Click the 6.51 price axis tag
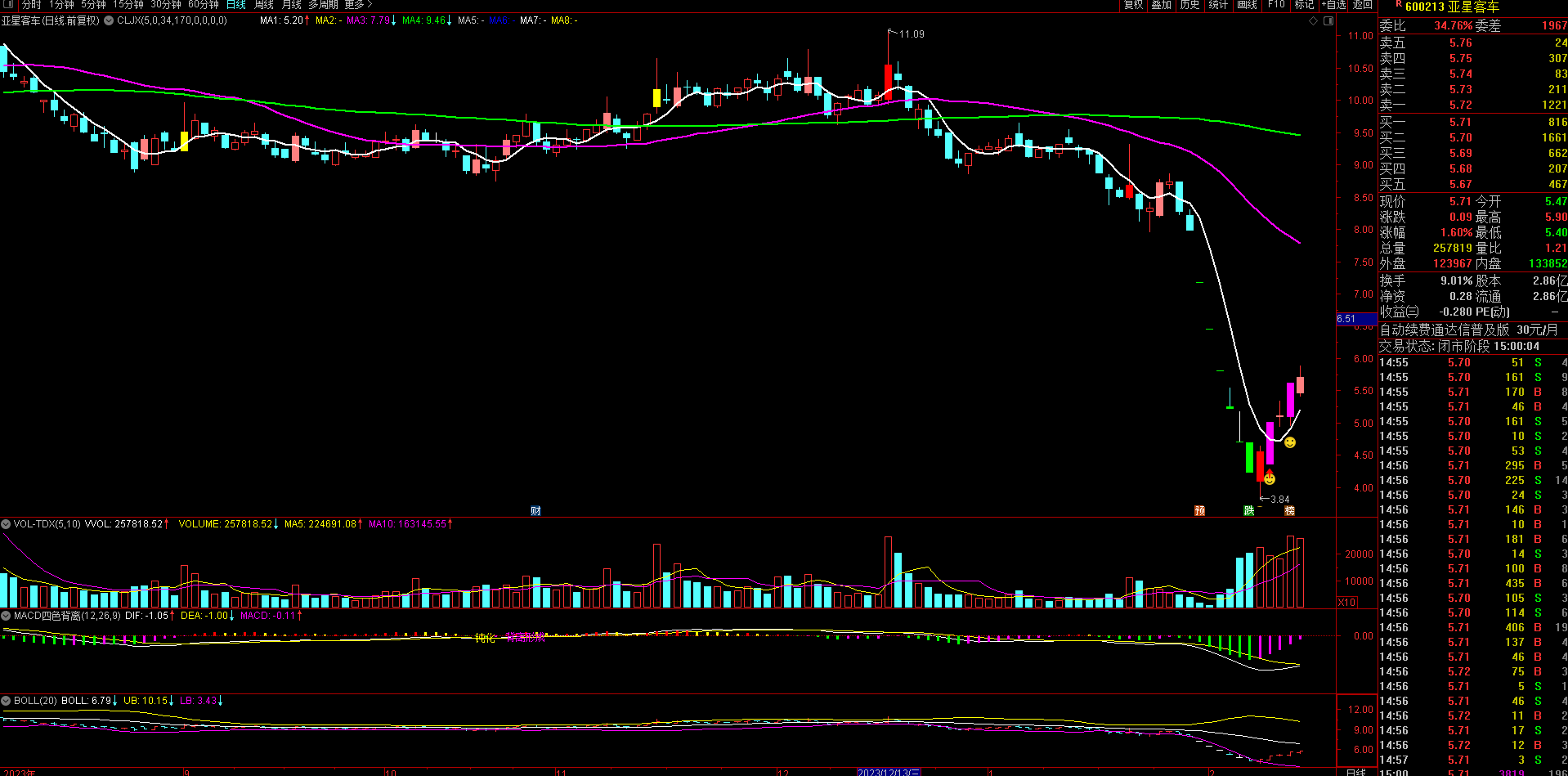The width and height of the screenshot is (1568, 776). coord(1357,319)
